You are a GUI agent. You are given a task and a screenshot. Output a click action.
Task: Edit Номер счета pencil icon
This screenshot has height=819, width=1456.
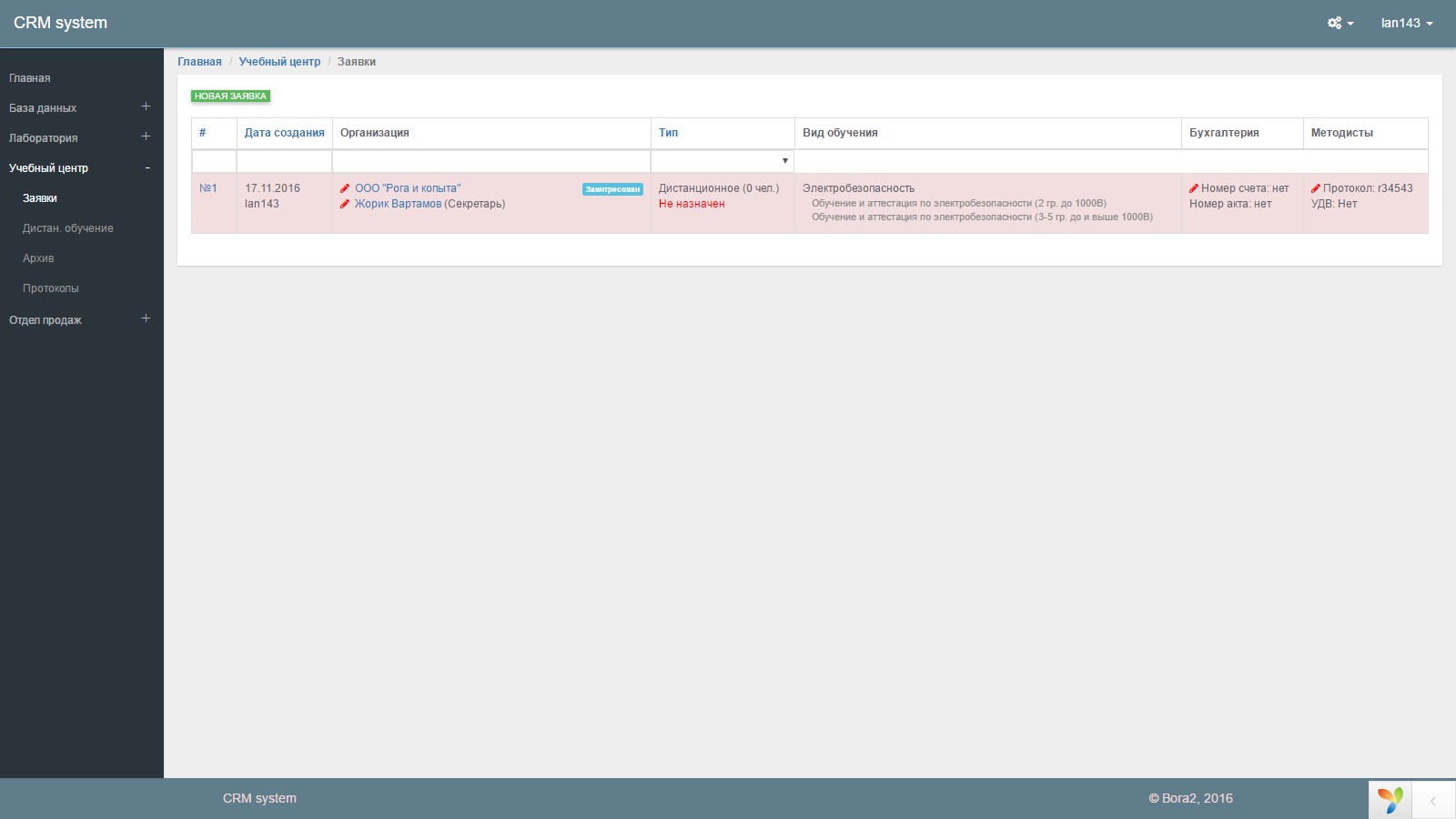pyautogui.click(x=1194, y=188)
